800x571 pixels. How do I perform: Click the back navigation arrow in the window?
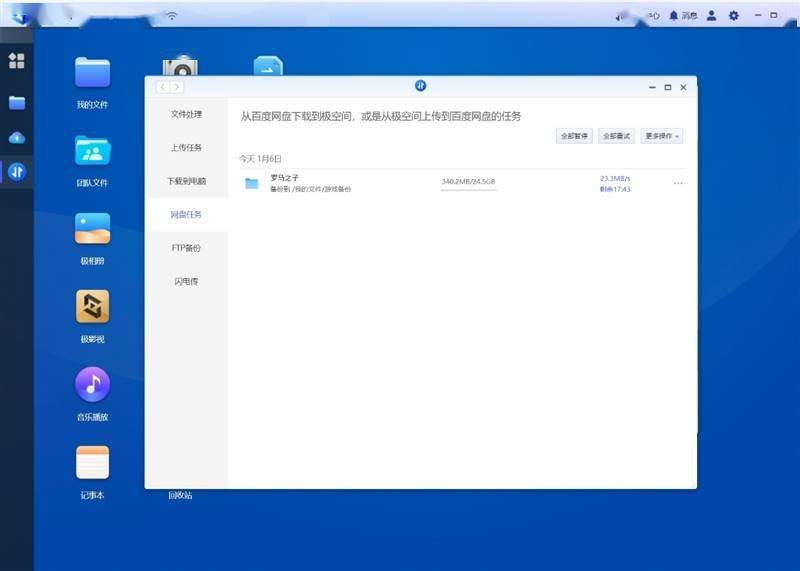point(162,88)
